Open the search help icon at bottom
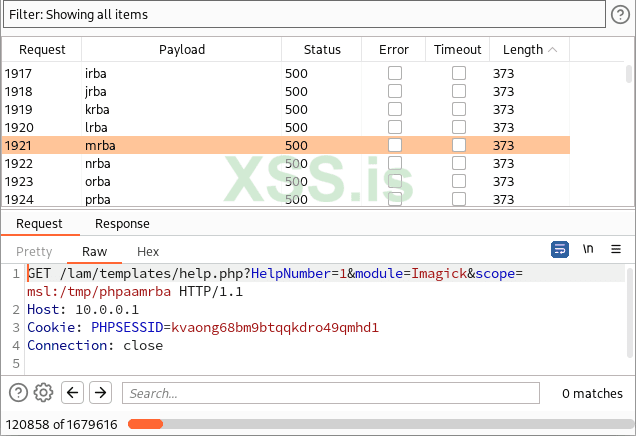Viewport: 636px width, 436px height. tap(18, 393)
